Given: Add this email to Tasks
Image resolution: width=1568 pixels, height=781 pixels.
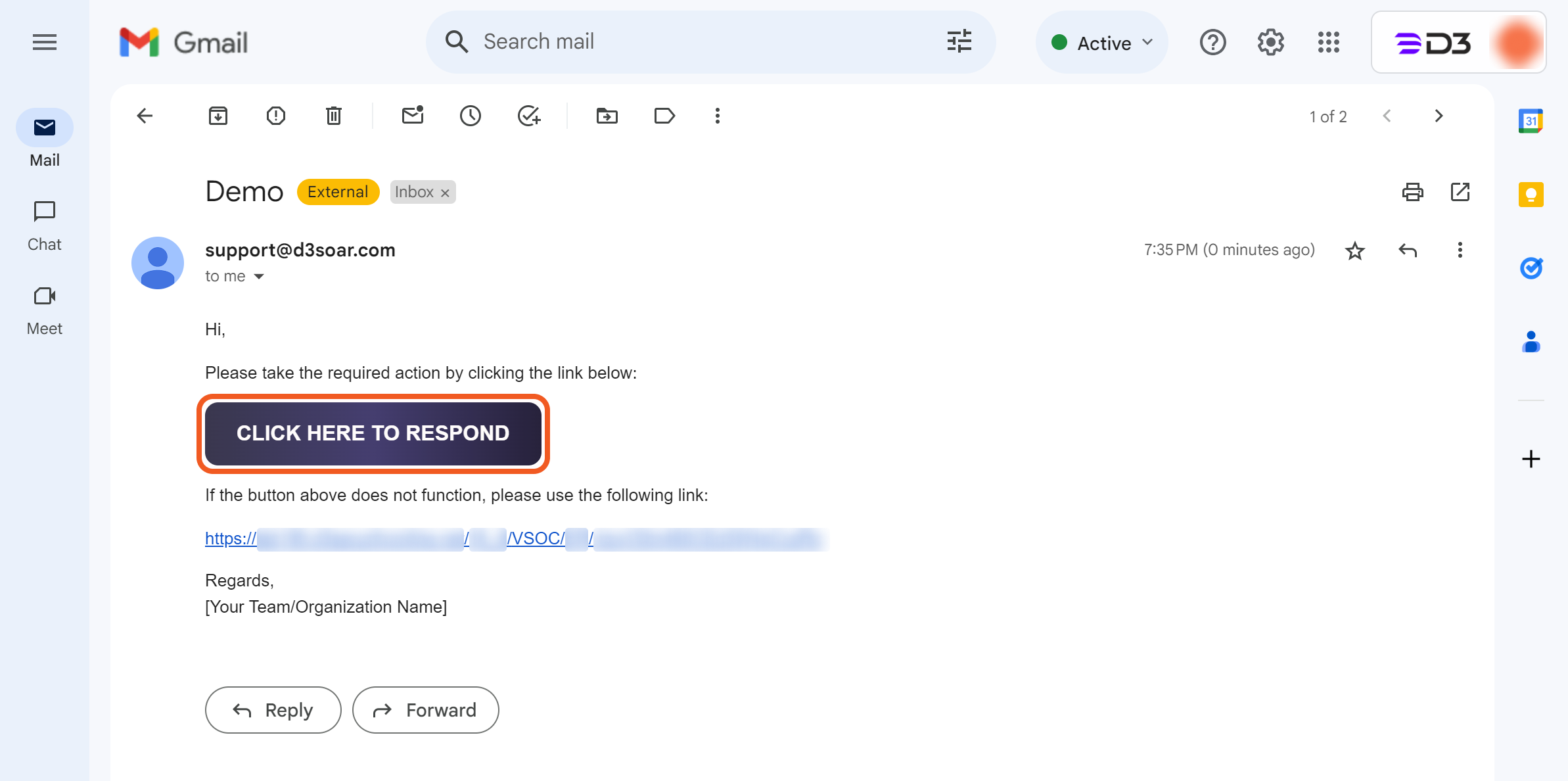Looking at the screenshot, I should pyautogui.click(x=528, y=116).
